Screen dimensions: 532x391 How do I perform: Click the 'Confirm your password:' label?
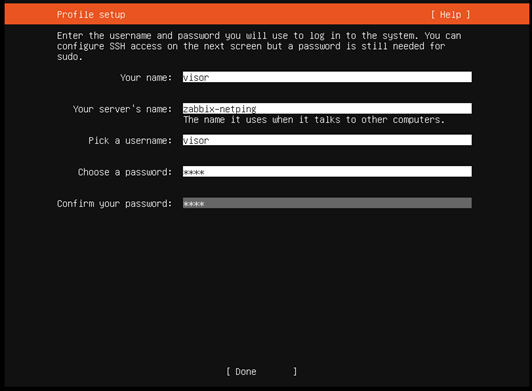tap(114, 204)
